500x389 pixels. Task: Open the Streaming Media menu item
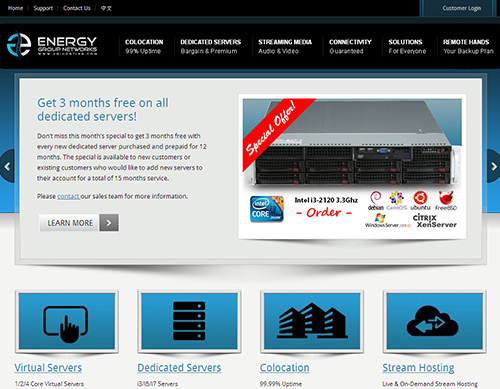coord(285,46)
